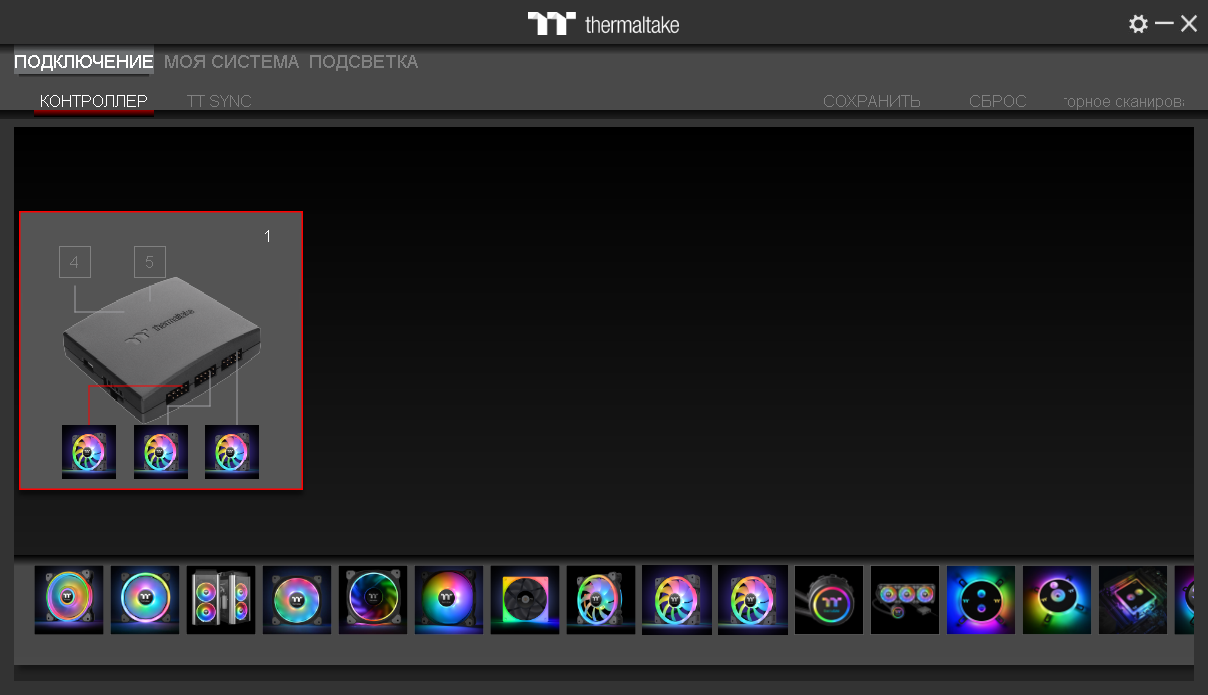
Task: Select fan thumbnail right of the square-frame fan
Action: click(x=601, y=600)
